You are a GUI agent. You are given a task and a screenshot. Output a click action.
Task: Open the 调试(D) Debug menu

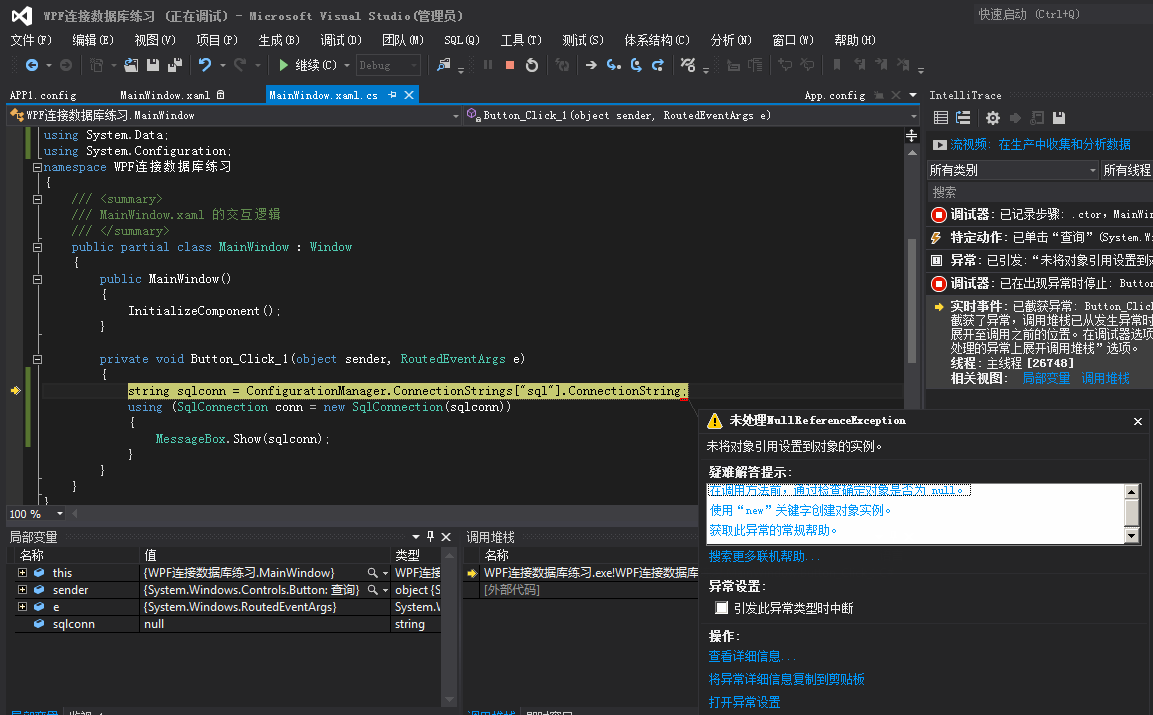pos(340,40)
